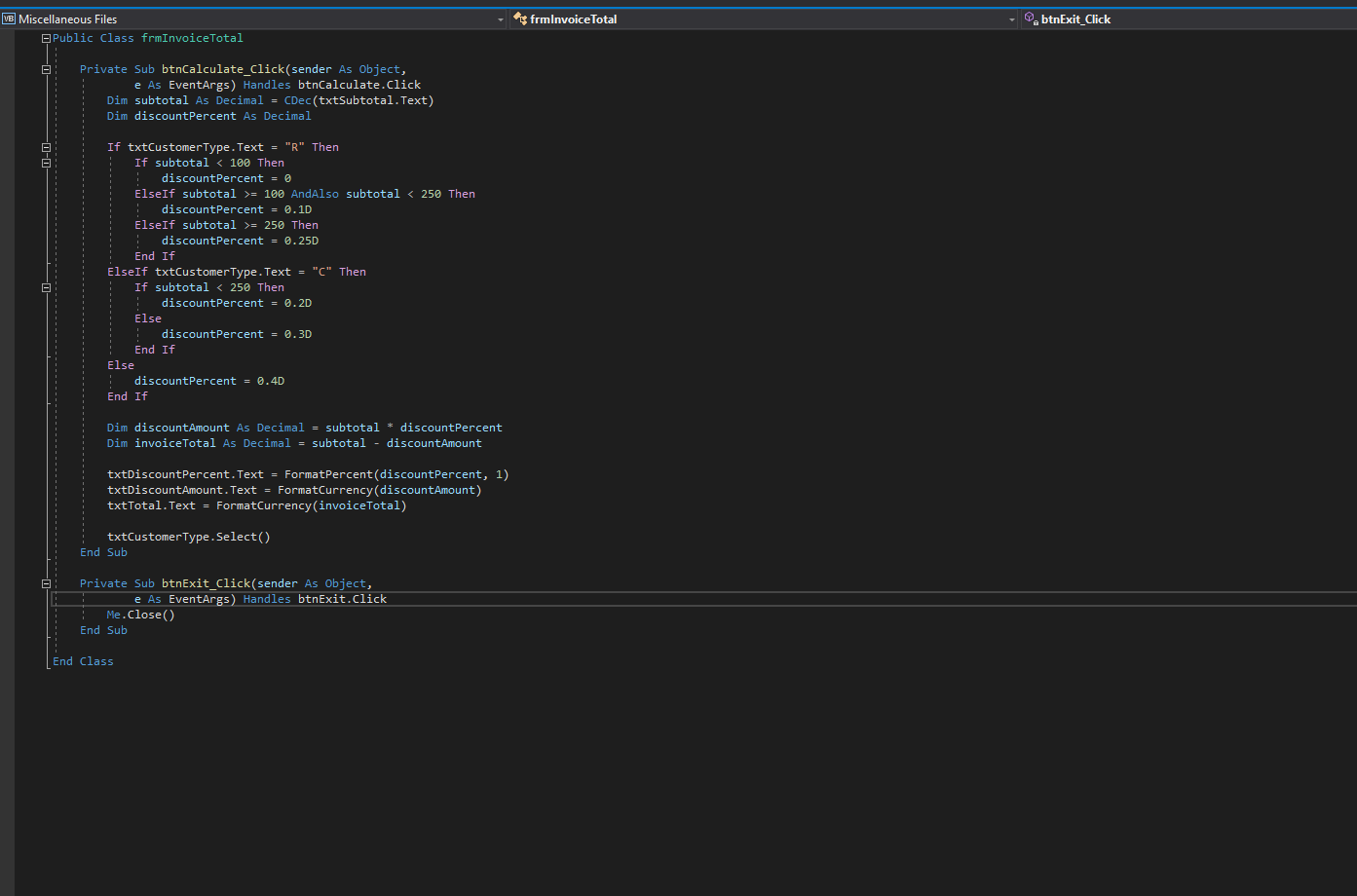Click the txtCustomerType.Select() line
Viewport: 1357px width, 896px height.
pos(188,537)
